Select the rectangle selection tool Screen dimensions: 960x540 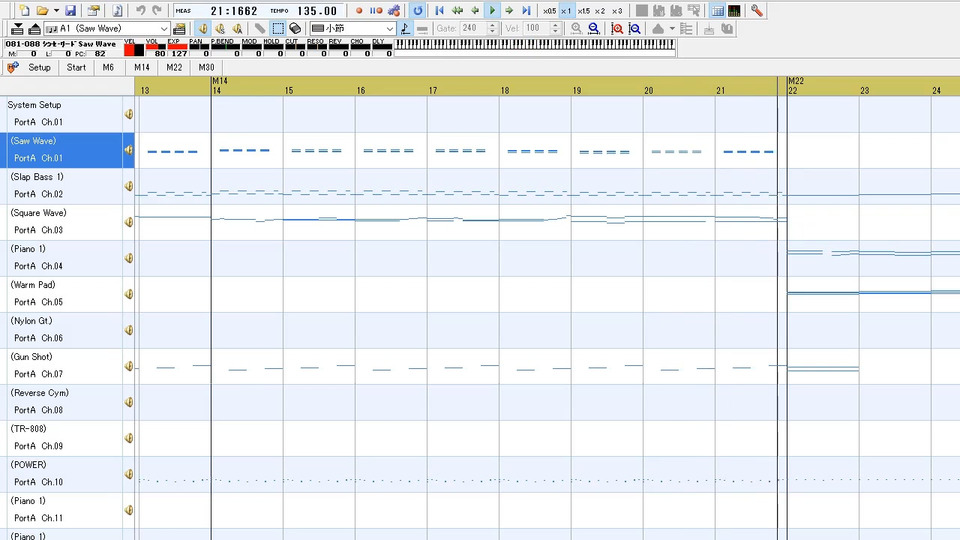click(x=278, y=28)
